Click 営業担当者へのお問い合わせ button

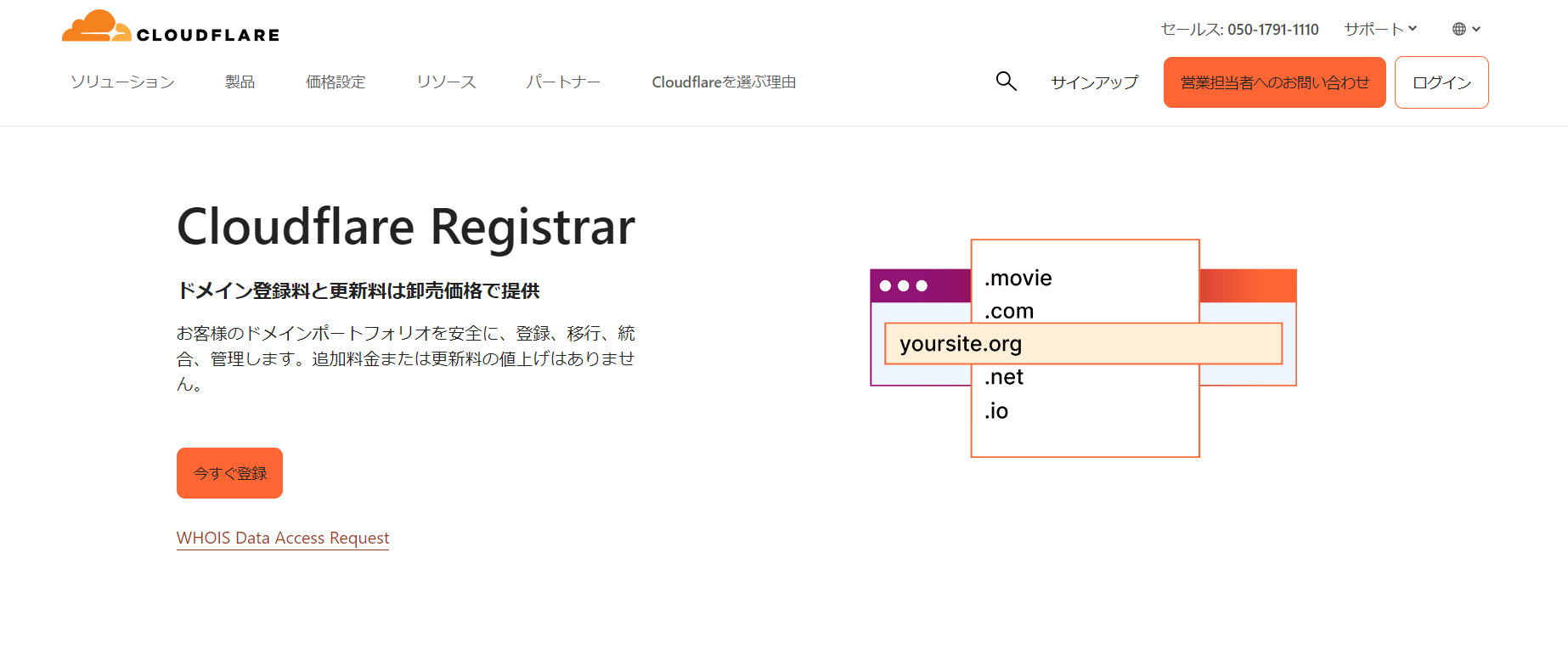click(x=1274, y=82)
